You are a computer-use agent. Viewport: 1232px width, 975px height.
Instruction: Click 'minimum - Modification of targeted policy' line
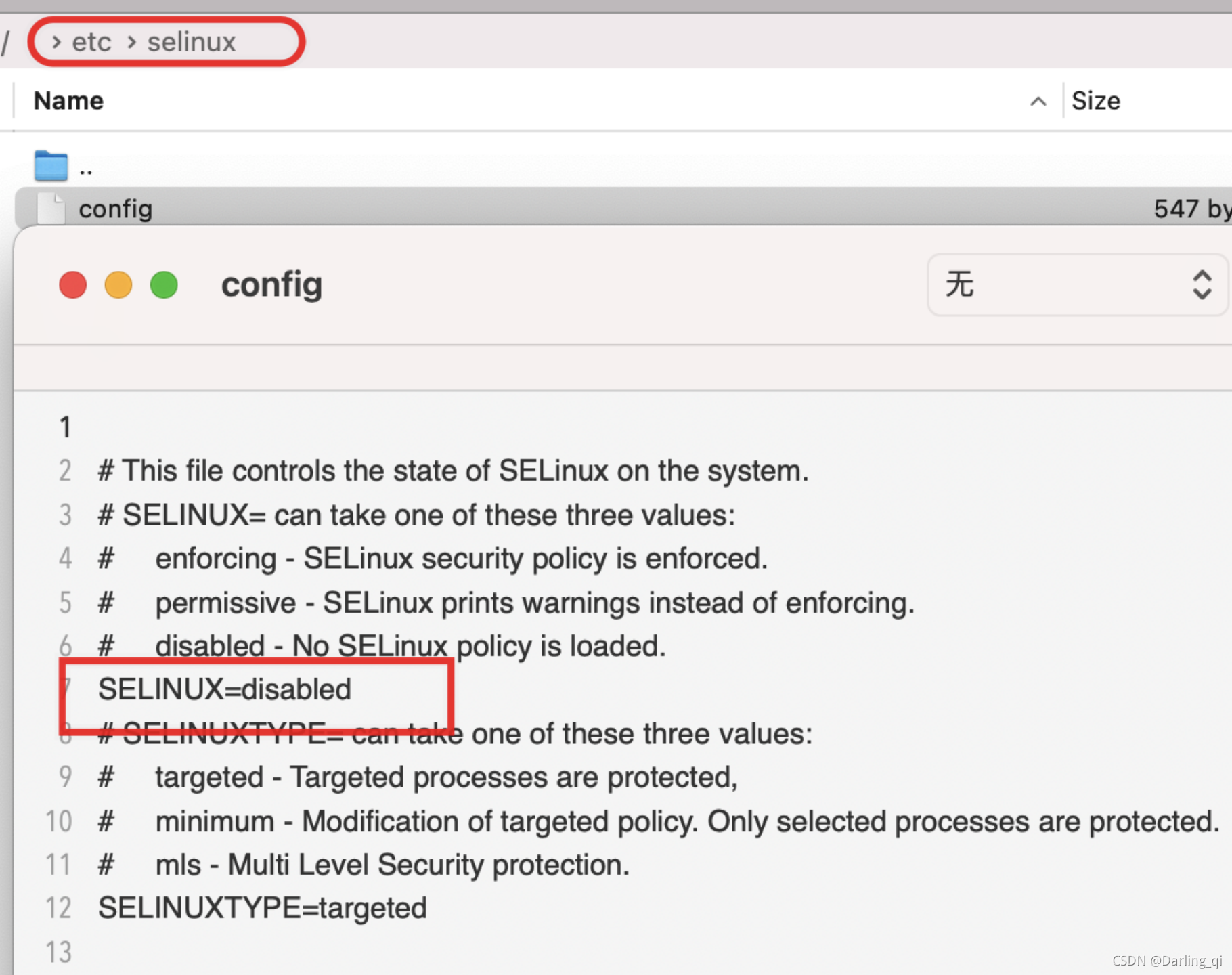(x=659, y=821)
